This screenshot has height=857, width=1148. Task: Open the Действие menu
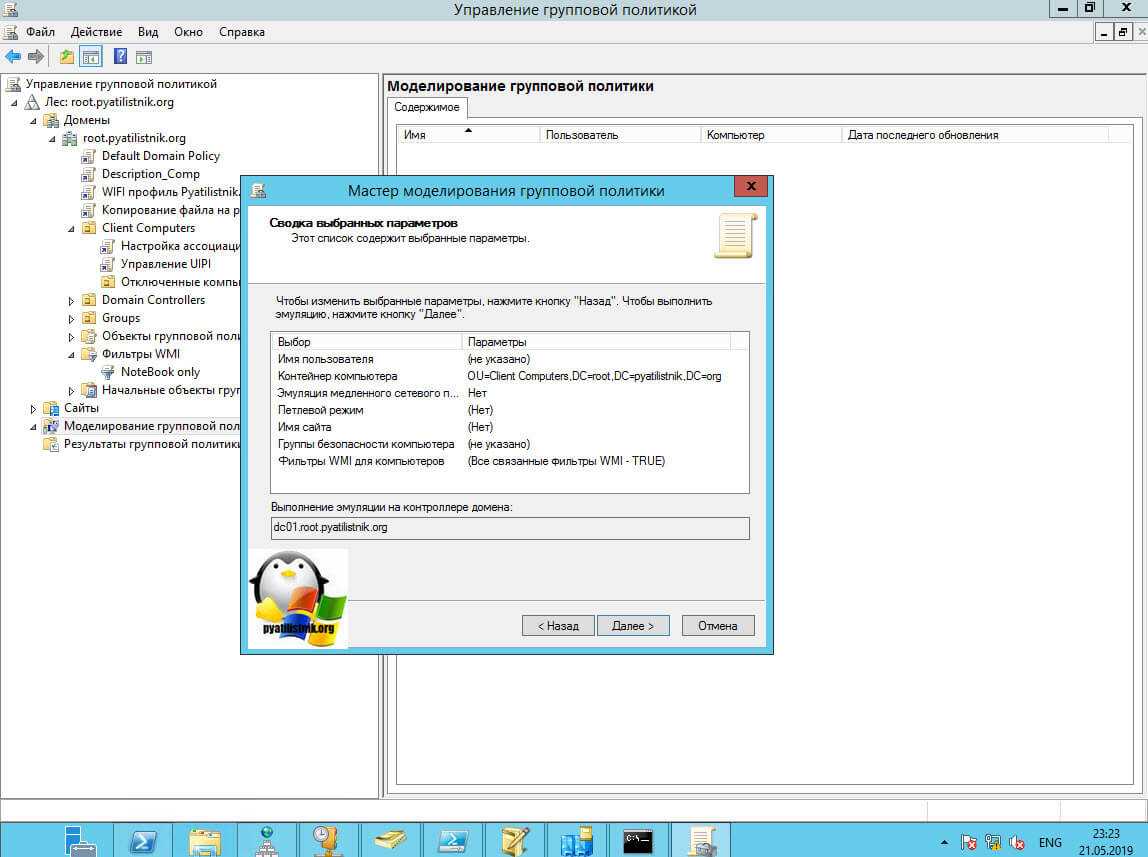tap(96, 32)
